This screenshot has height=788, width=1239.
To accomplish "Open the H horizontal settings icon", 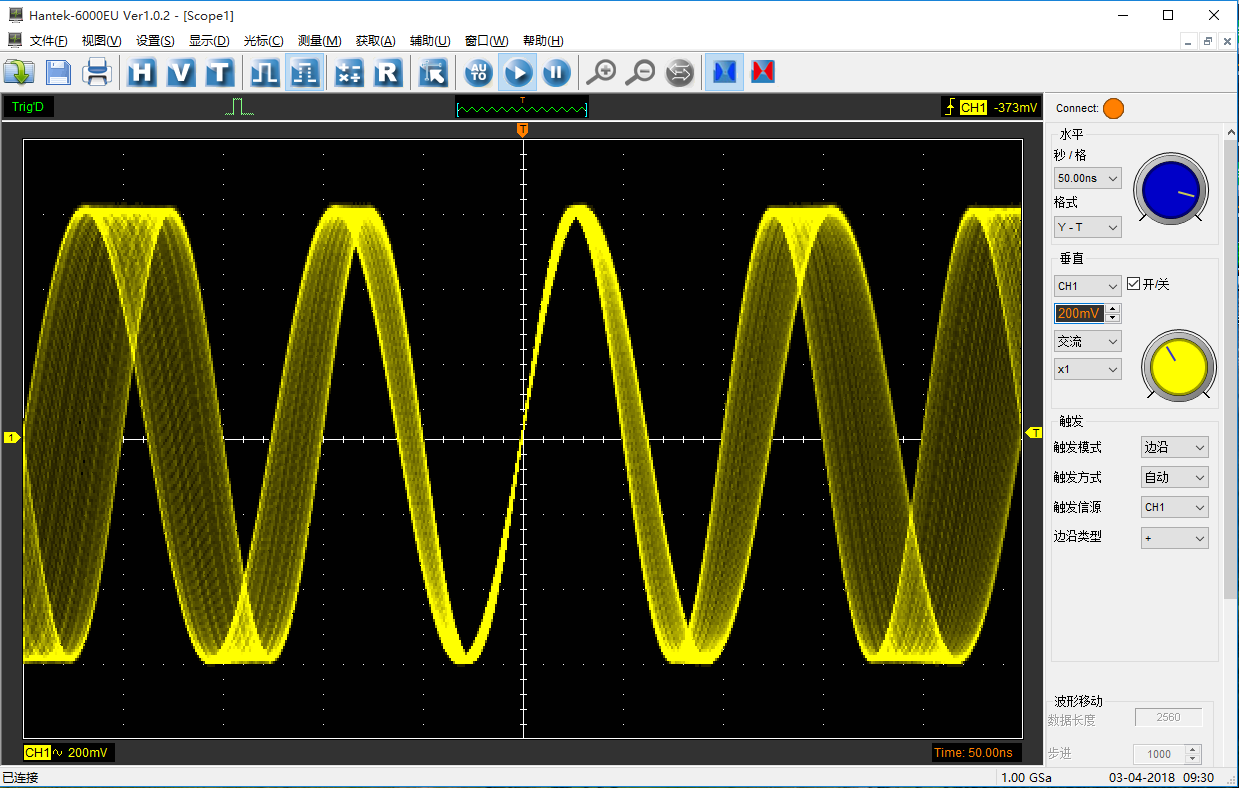I will [142, 72].
